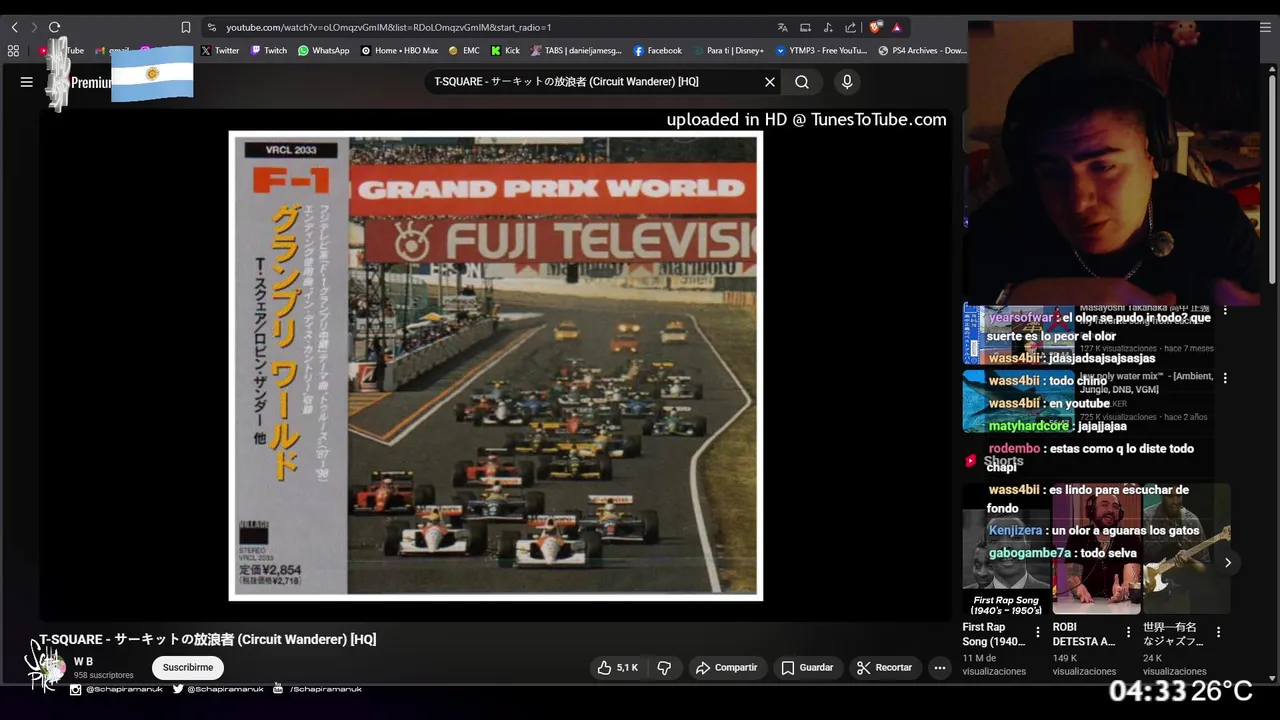Open Facebook bookmark
Screen dimensions: 1280x720
coord(657,50)
